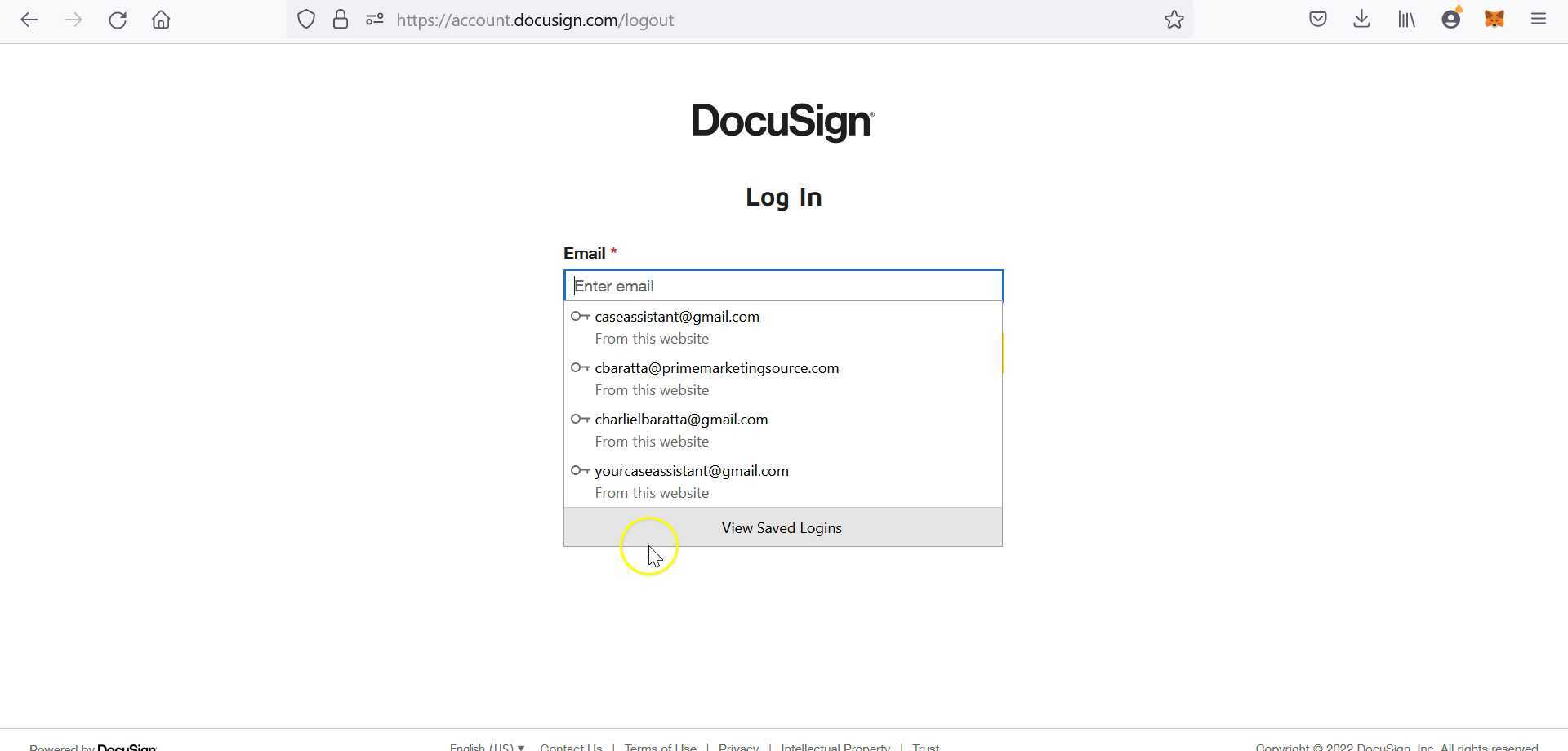The height and width of the screenshot is (751, 1568).
Task: Click the Enter email input field
Action: [782, 286]
